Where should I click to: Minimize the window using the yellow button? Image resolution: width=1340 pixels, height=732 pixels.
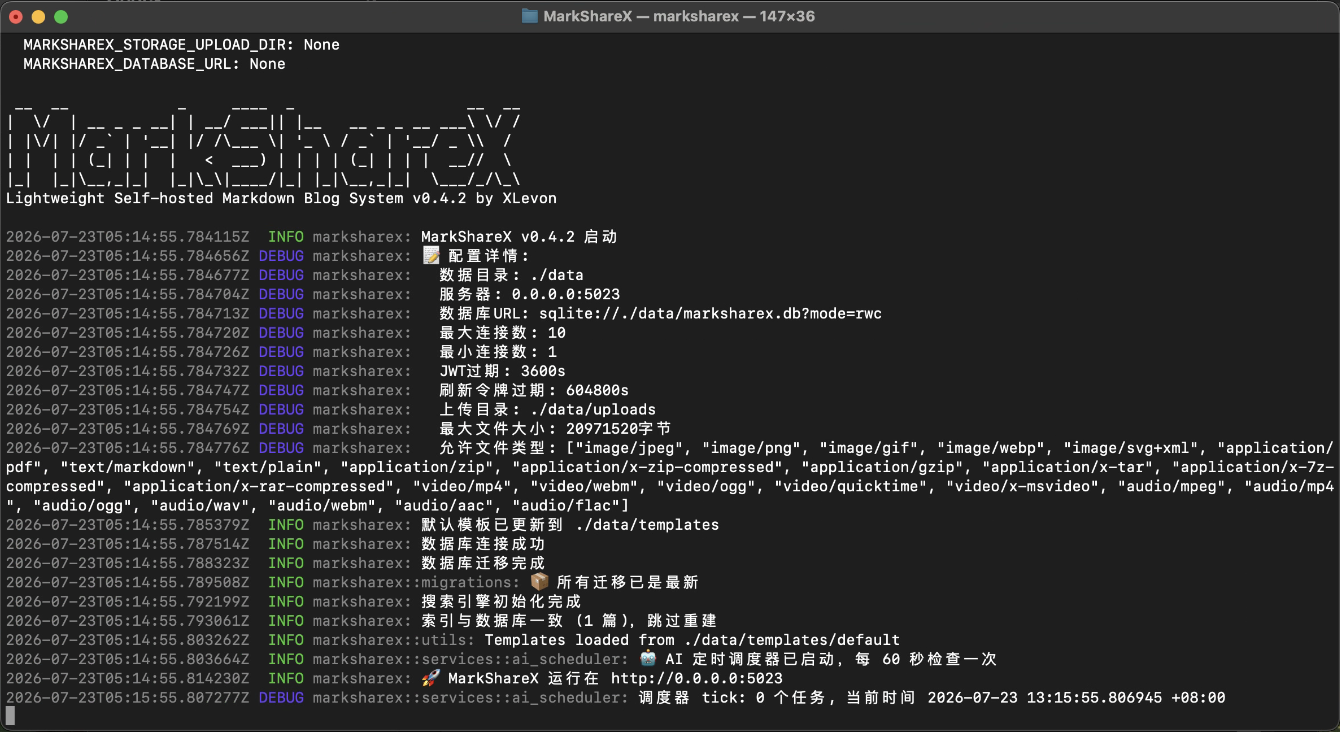pyautogui.click(x=39, y=17)
